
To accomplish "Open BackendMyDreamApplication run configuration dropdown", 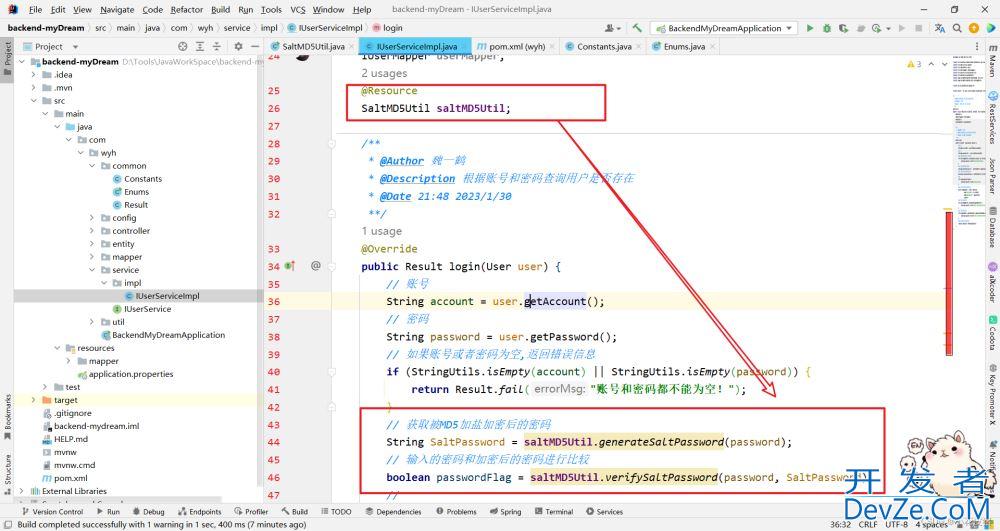I will click(x=723, y=28).
